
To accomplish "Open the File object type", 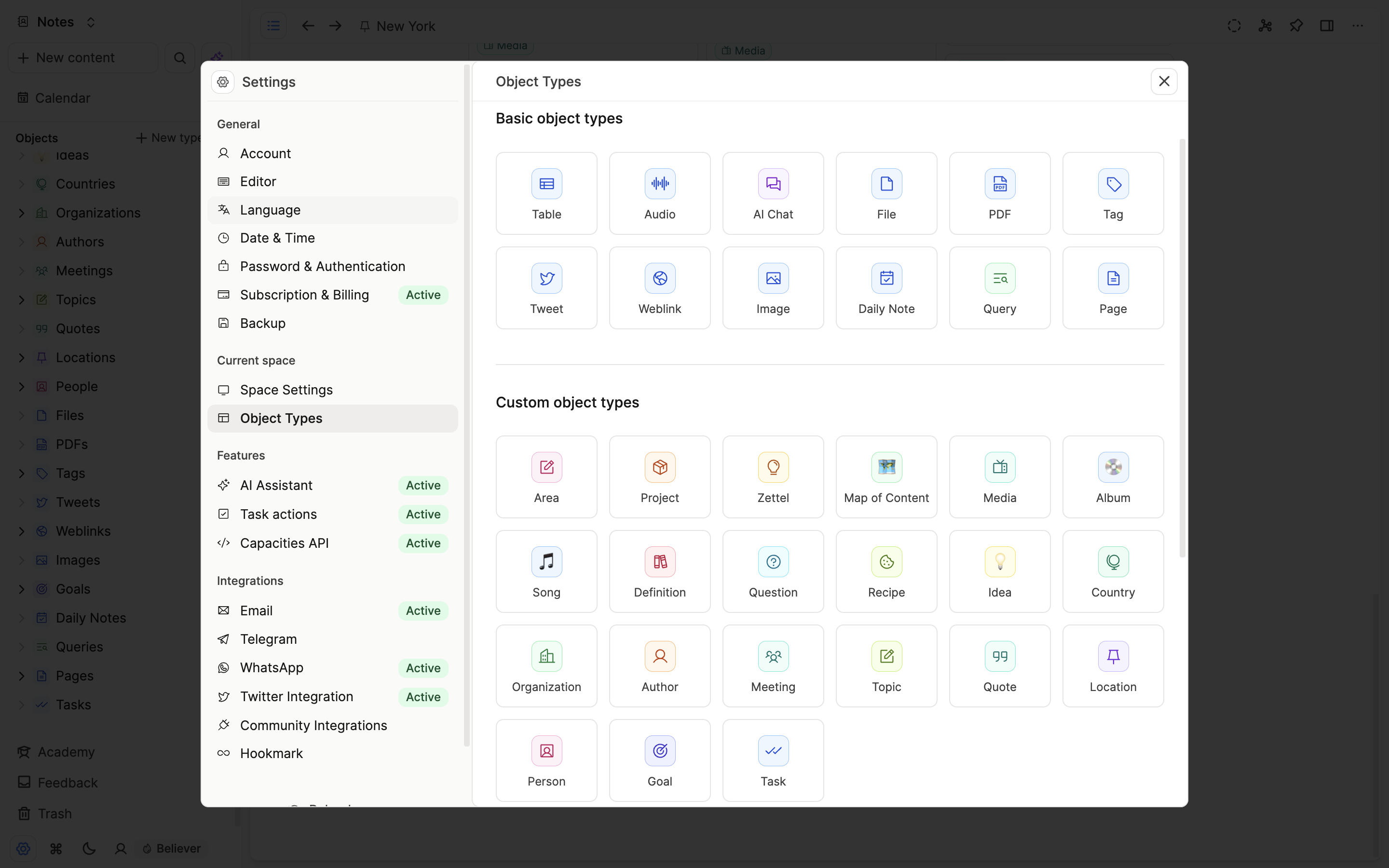I will pos(886,193).
